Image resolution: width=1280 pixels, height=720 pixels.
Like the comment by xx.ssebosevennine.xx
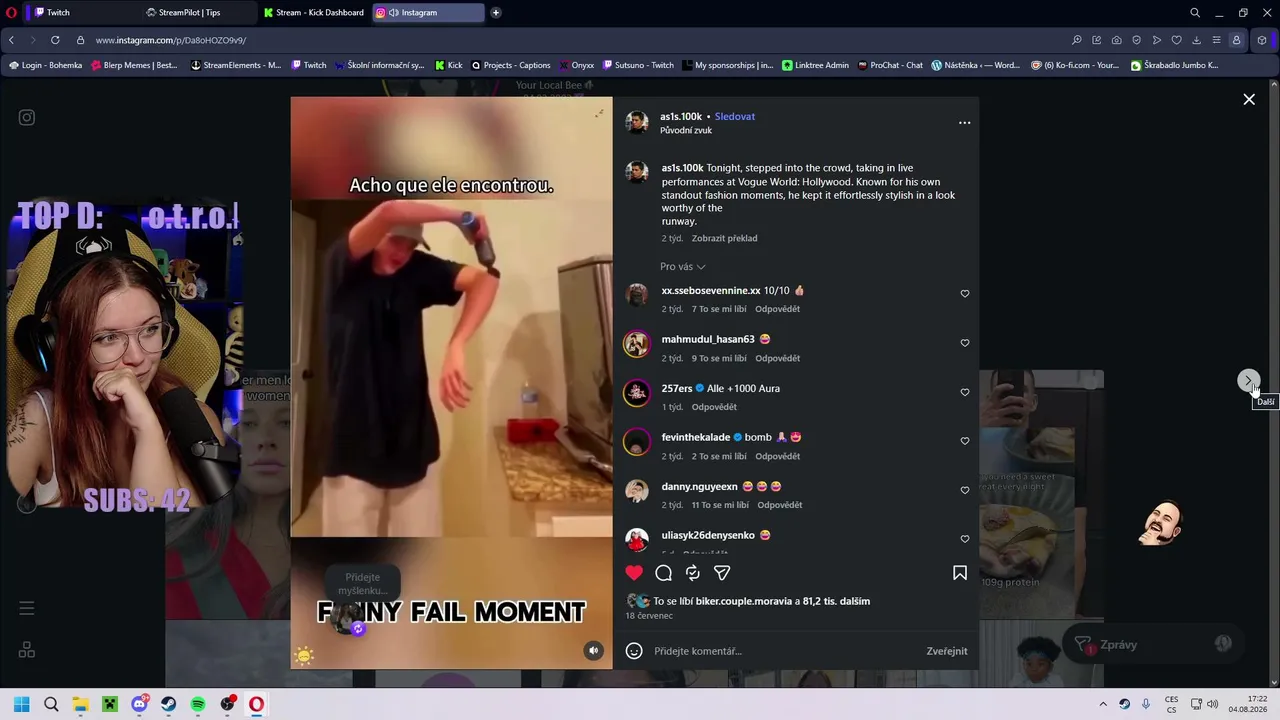pos(965,294)
